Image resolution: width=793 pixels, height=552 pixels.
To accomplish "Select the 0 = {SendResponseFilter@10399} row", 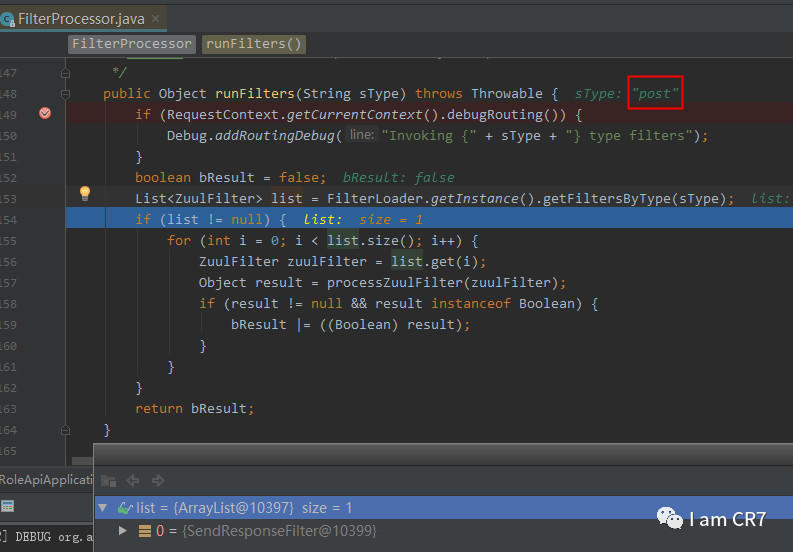I will [x=444, y=531].
